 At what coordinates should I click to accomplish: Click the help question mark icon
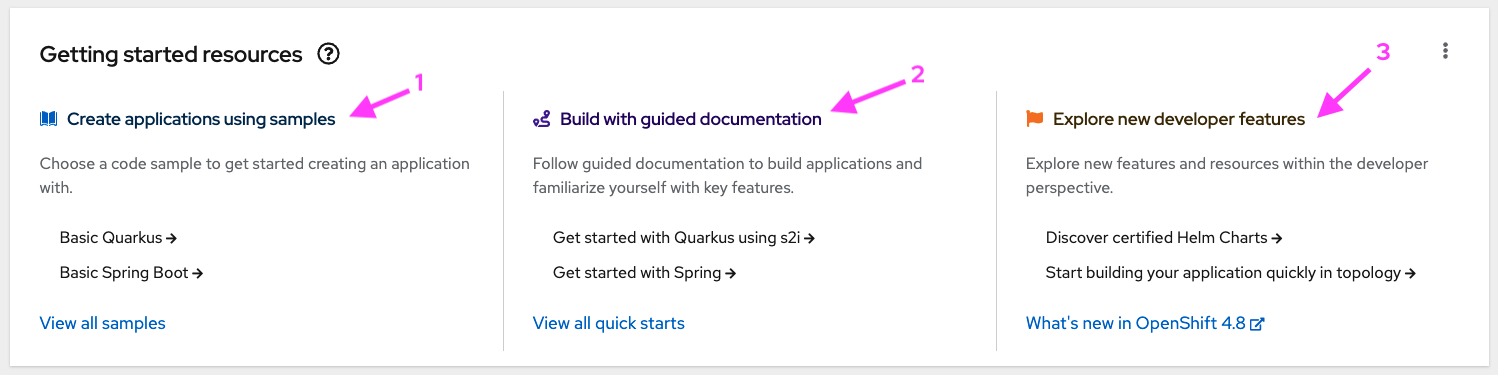328,54
